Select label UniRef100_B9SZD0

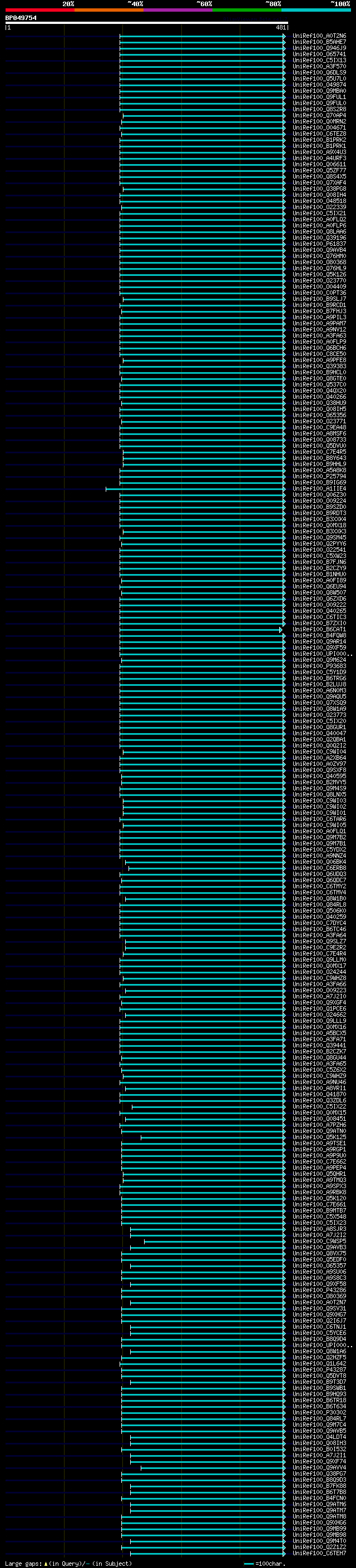click(x=319, y=506)
